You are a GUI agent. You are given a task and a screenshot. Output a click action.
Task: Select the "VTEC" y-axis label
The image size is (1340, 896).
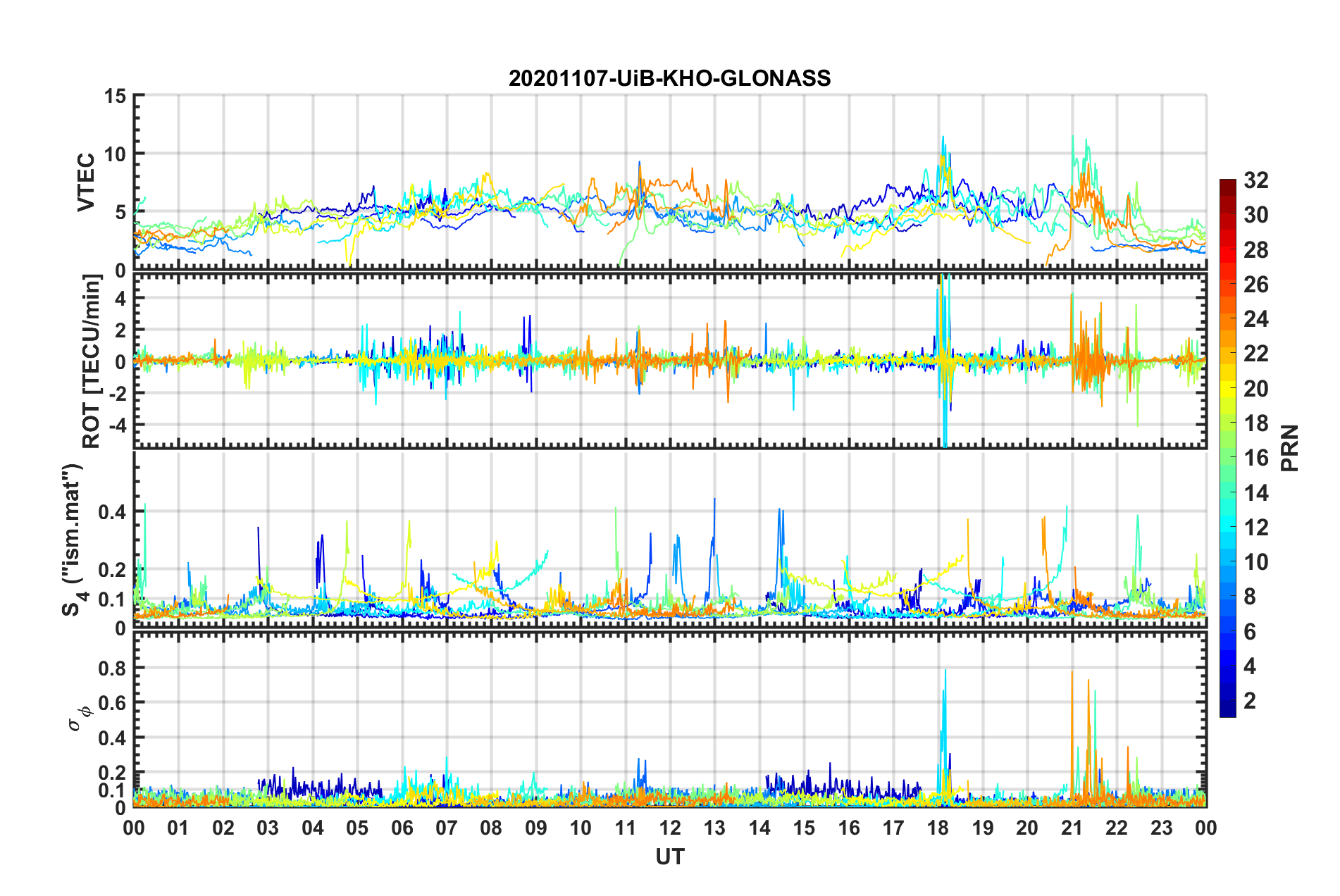click(86, 182)
